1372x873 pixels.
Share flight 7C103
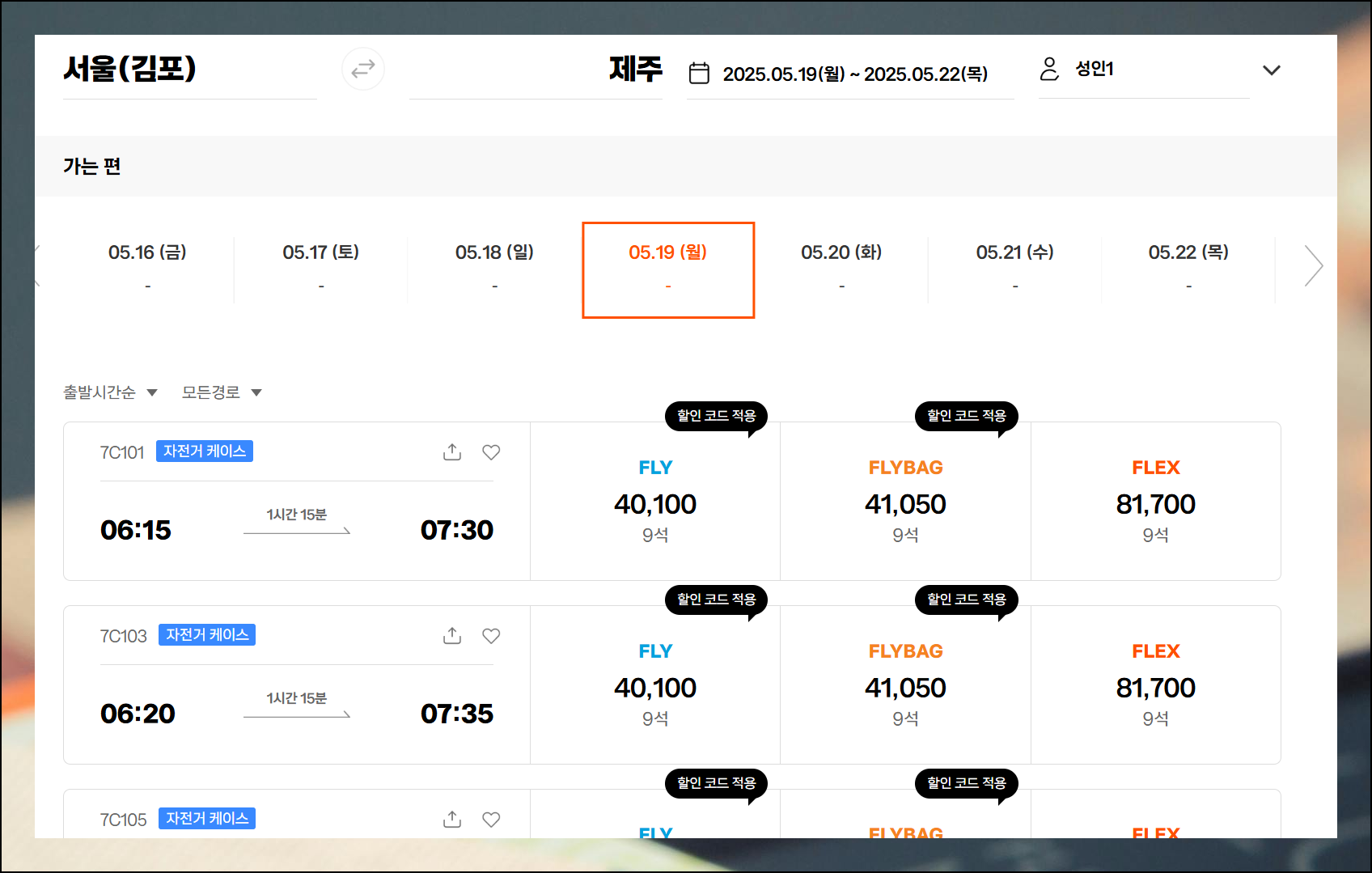[x=452, y=636]
